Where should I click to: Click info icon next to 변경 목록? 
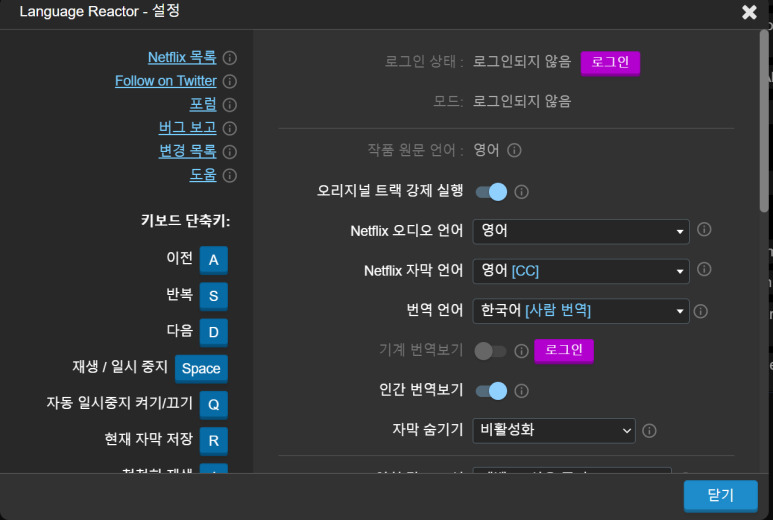click(229, 152)
